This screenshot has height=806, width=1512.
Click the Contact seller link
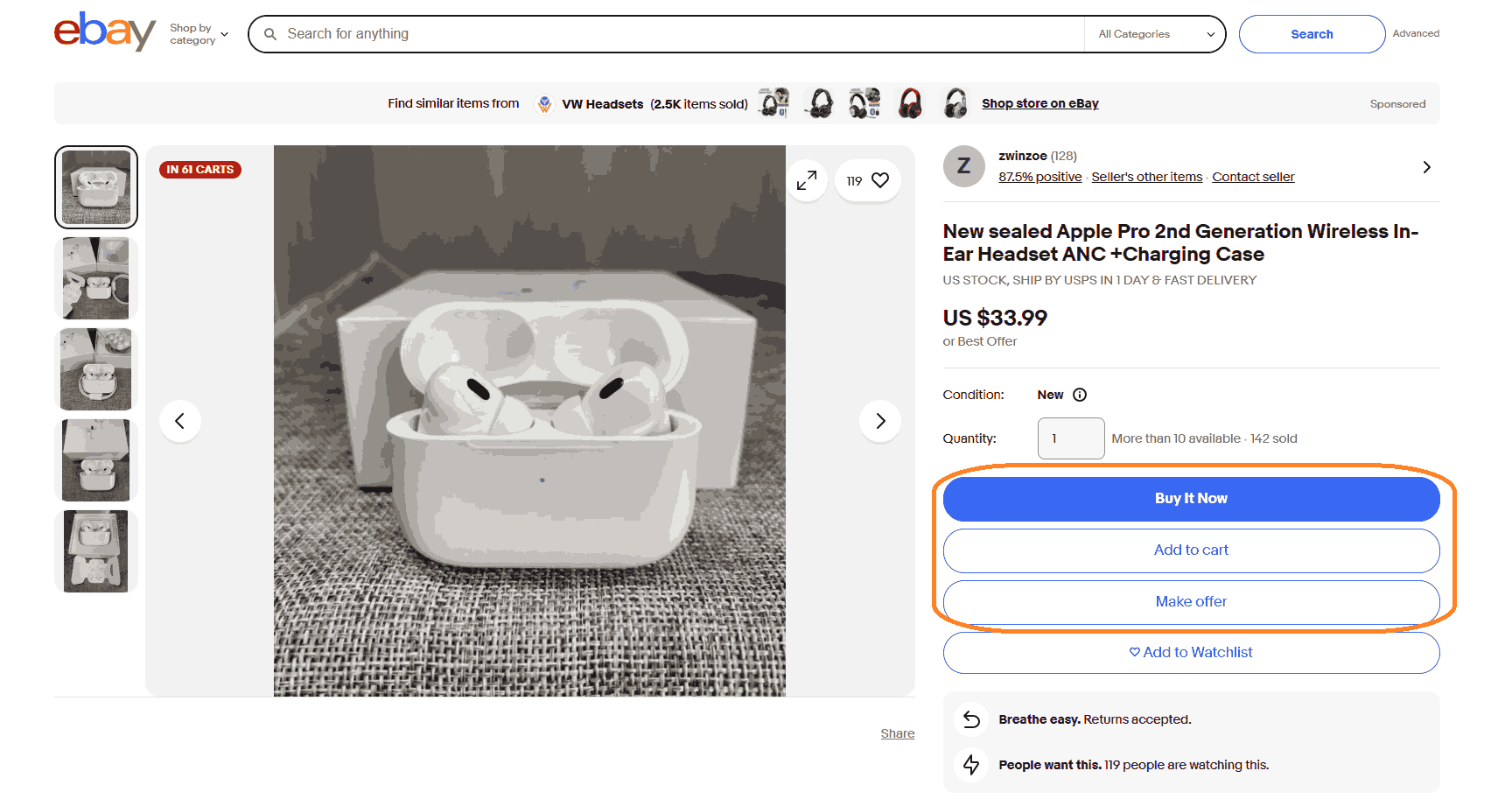[x=1253, y=177]
